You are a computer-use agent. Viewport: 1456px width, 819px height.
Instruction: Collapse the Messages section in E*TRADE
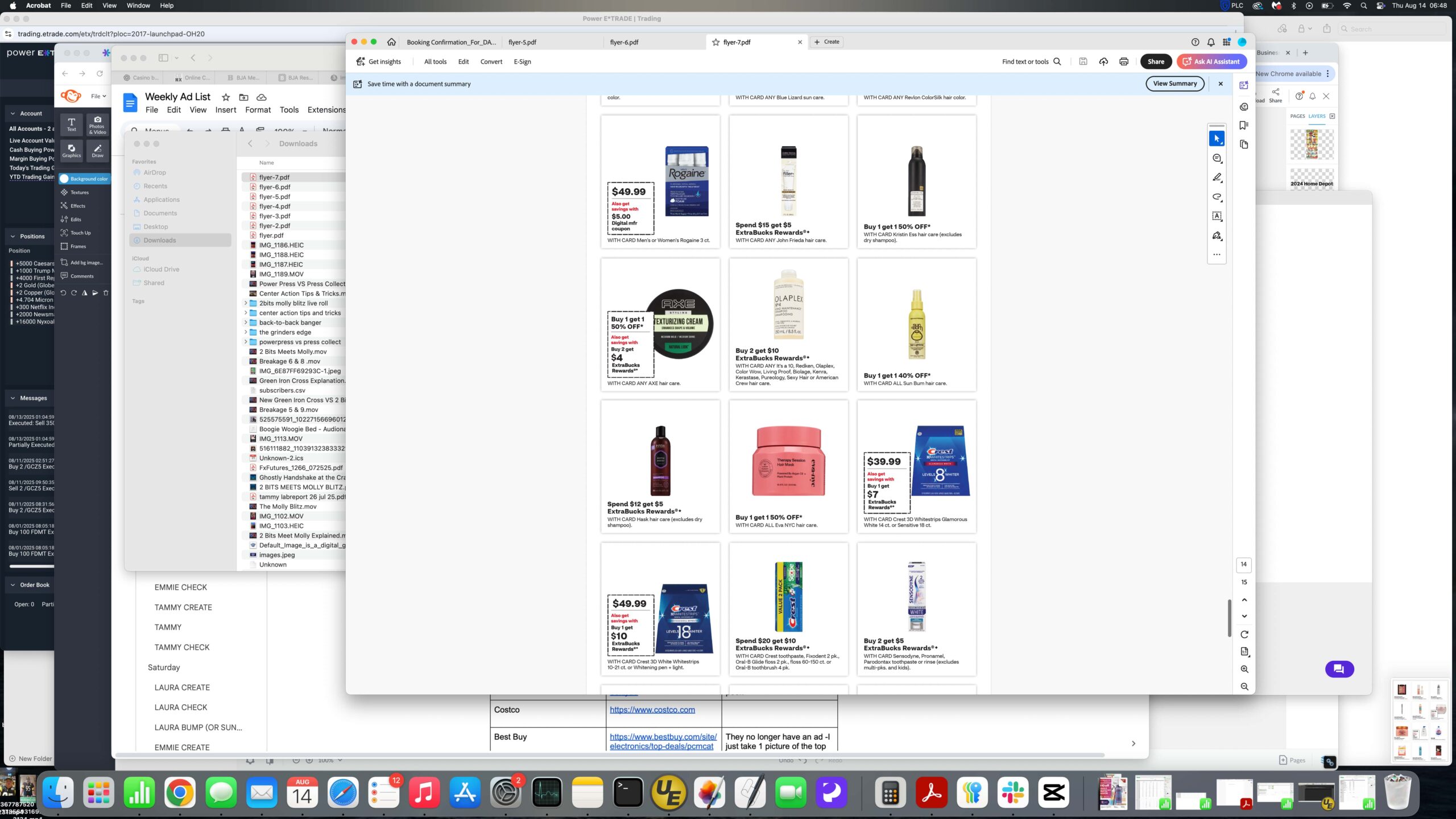13,398
